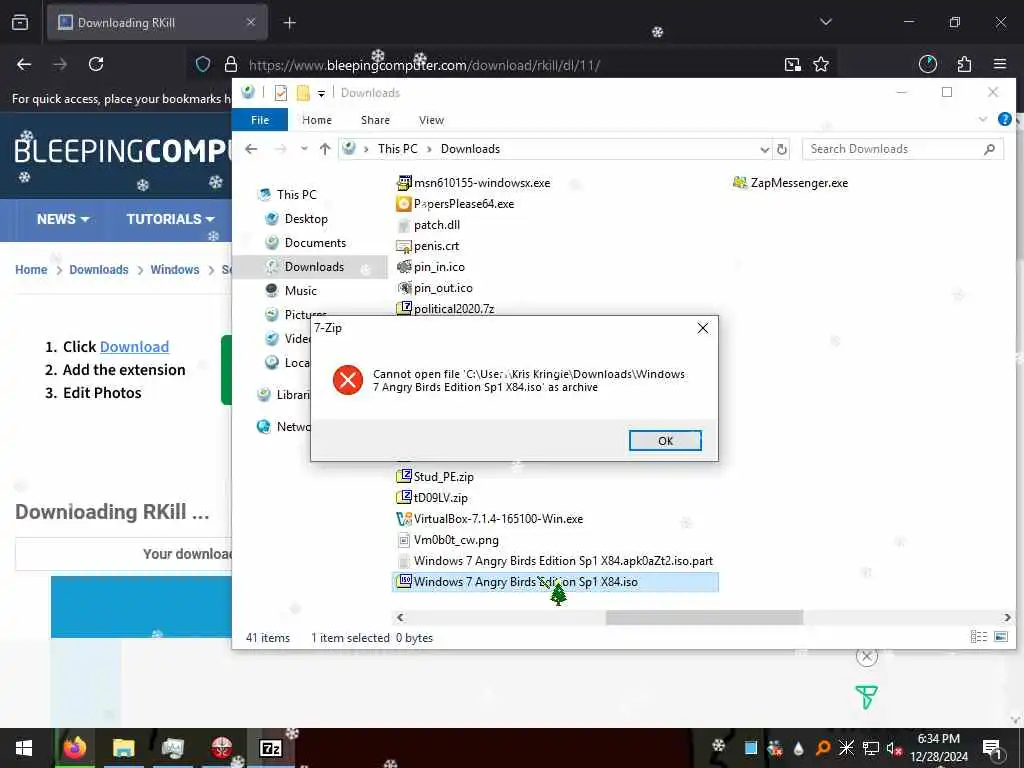Viewport: 1024px width, 768px height.
Task: Switch to details view layout icon
Action: (x=978, y=637)
